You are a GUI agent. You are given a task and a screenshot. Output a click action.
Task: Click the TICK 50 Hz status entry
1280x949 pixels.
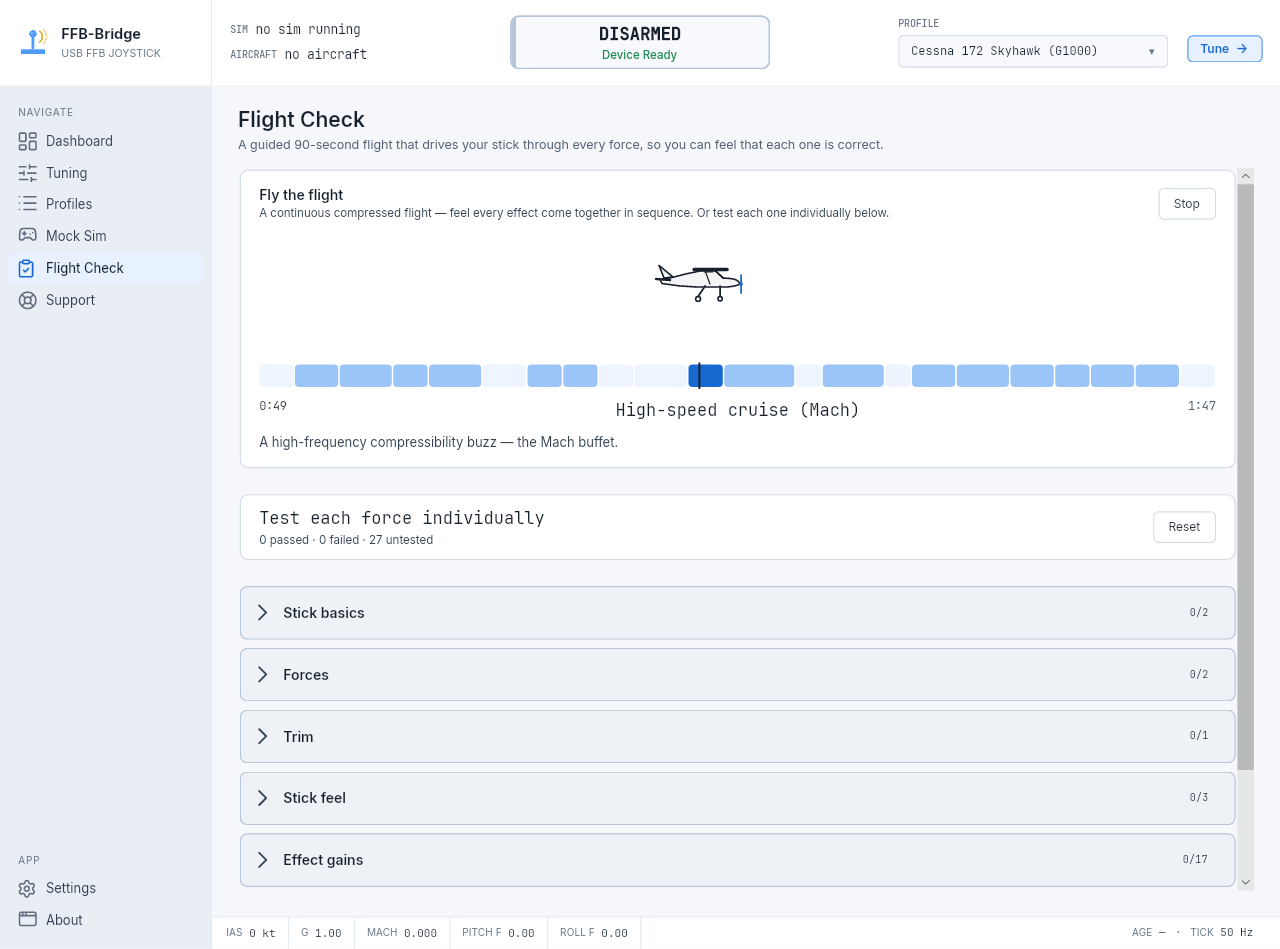[x=1221, y=933]
